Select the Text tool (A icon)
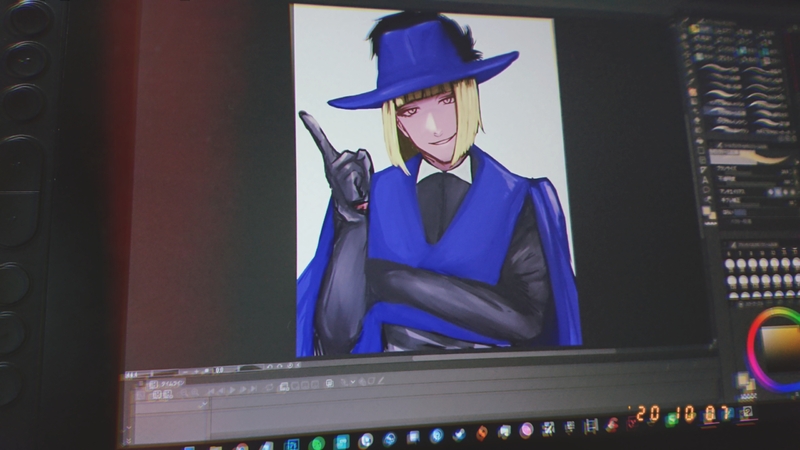The image size is (800, 450). (x=706, y=180)
